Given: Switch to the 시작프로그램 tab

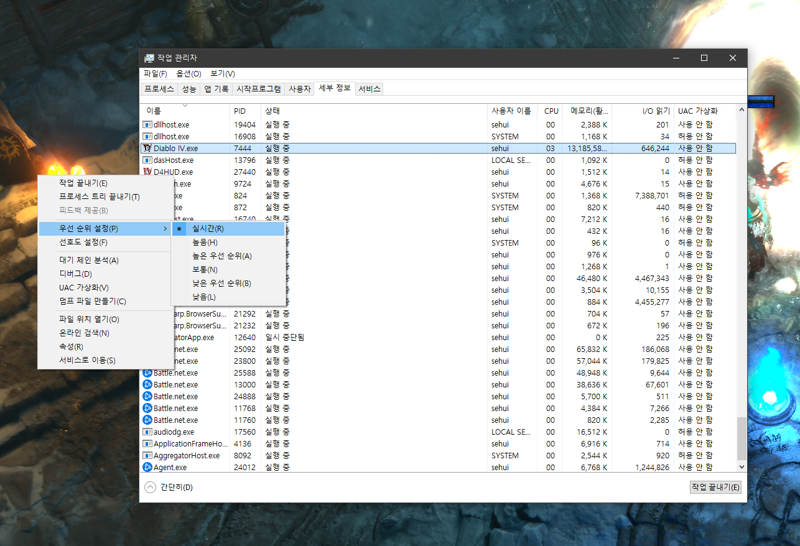Looking at the screenshot, I should tap(258, 89).
